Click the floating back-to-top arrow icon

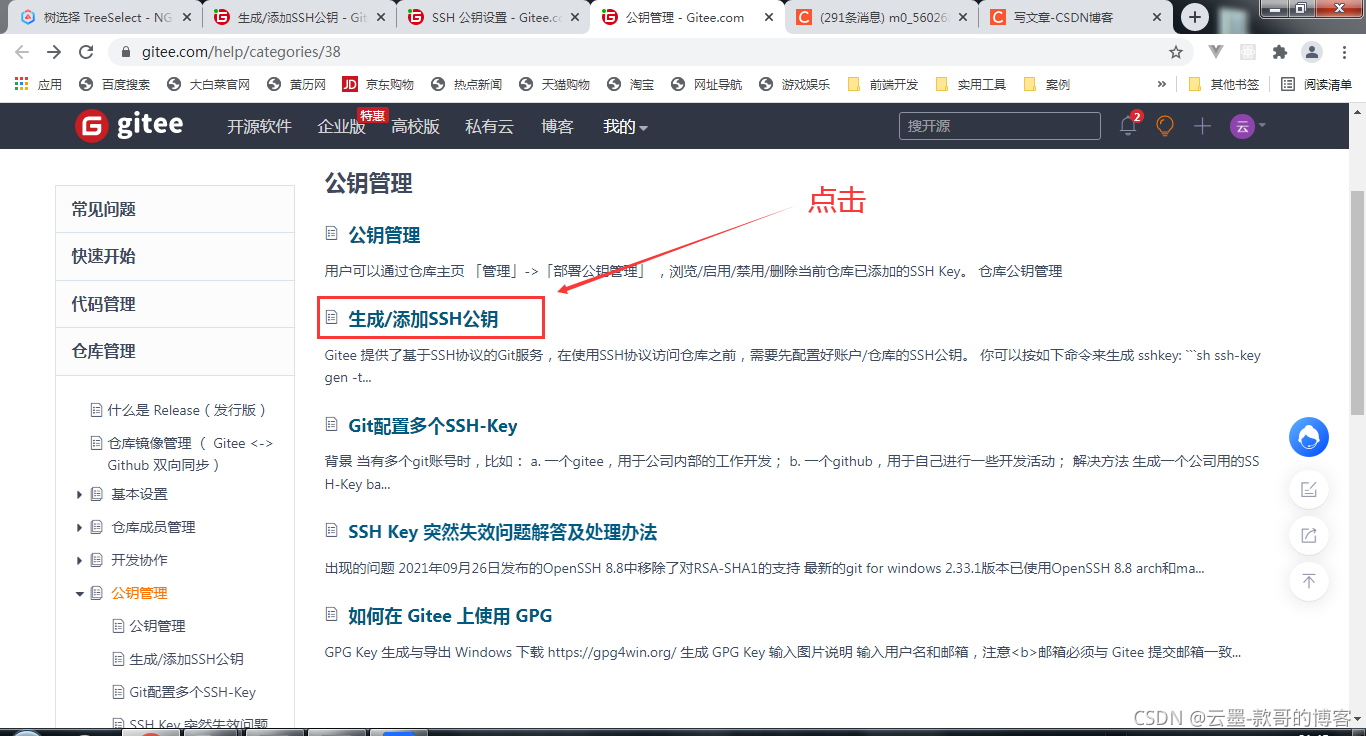[1308, 581]
